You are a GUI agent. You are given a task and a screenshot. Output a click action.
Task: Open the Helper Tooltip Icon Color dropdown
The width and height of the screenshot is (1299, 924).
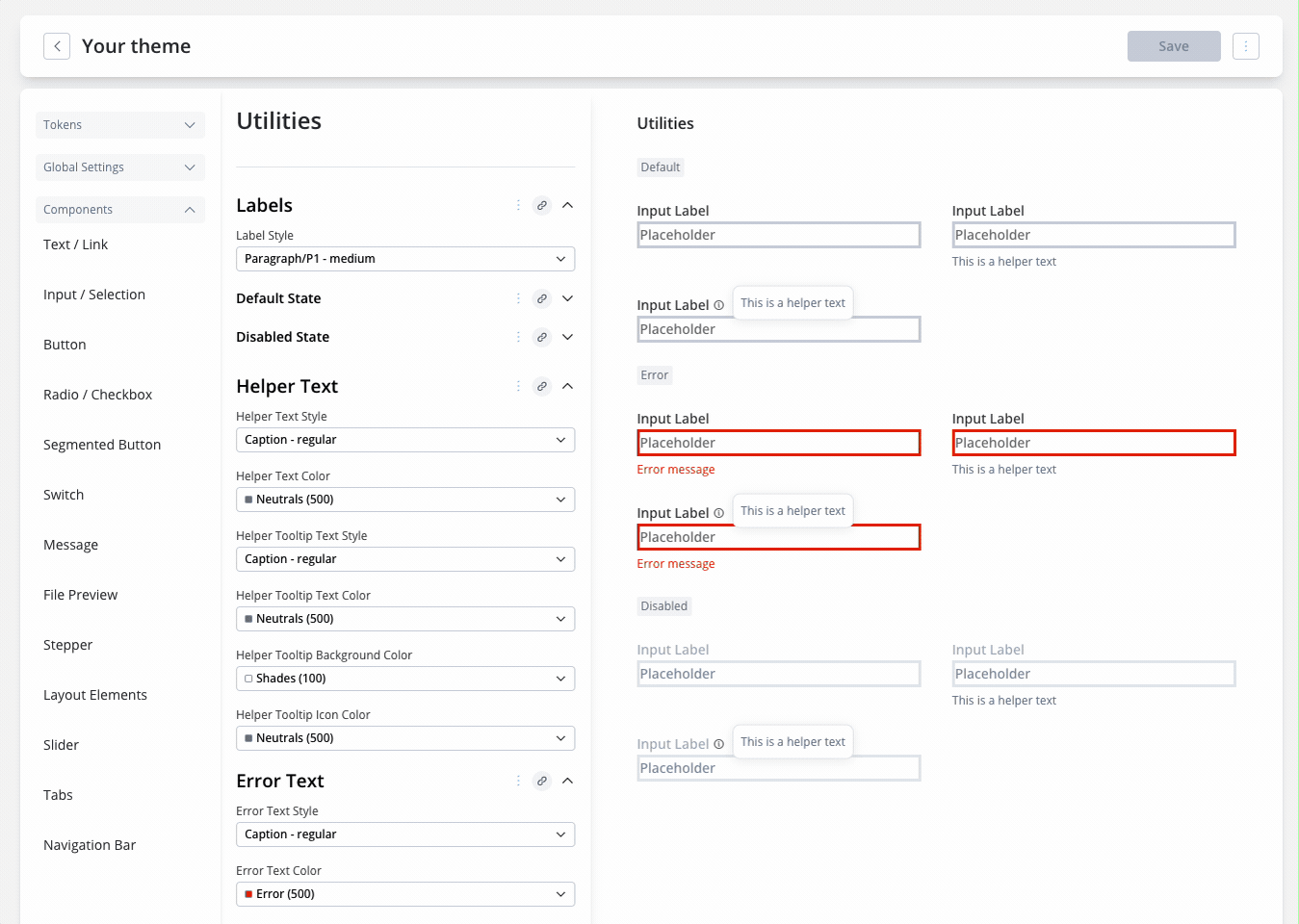pos(405,738)
